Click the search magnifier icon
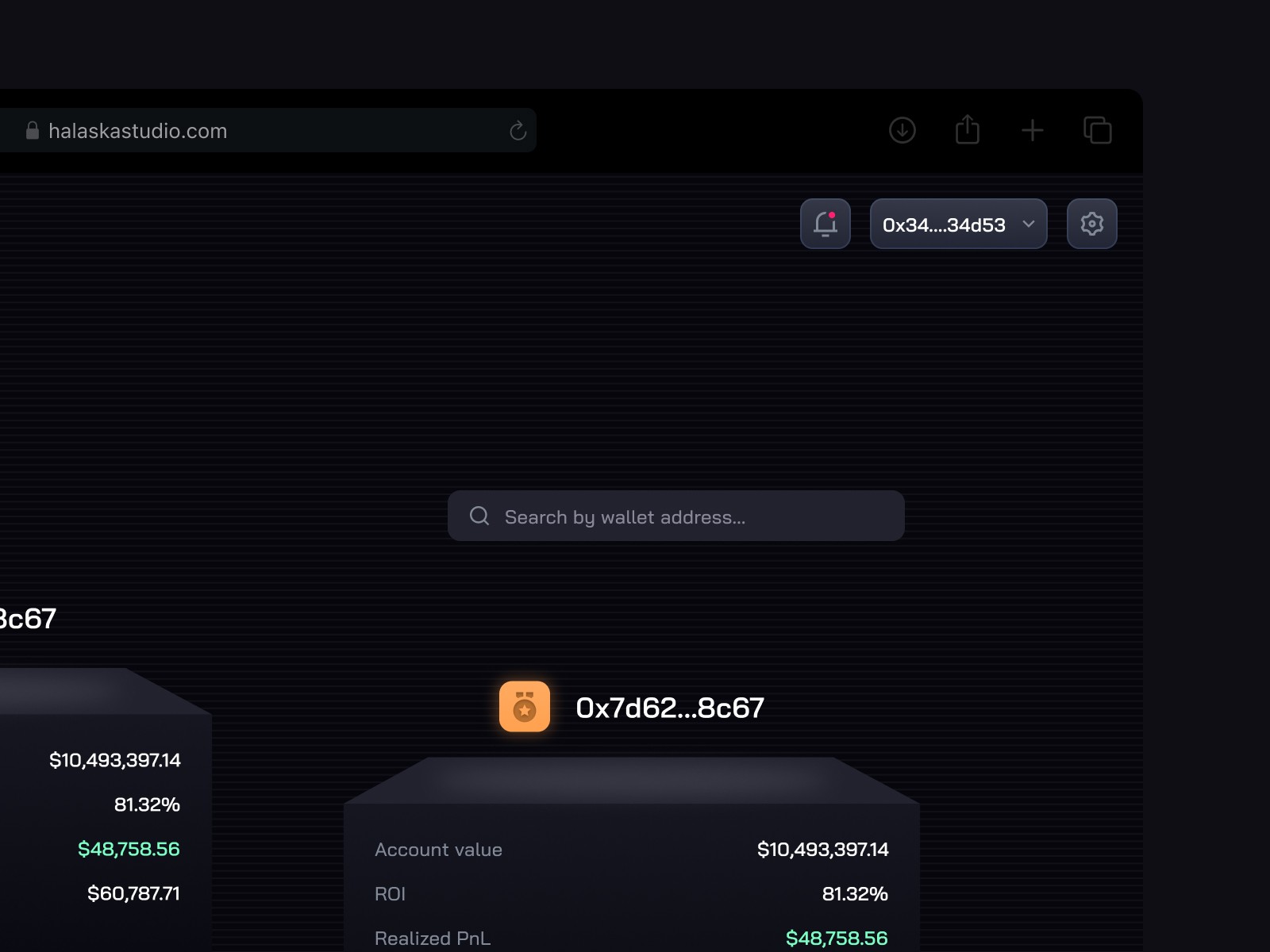The height and width of the screenshot is (952, 1270). point(479,516)
